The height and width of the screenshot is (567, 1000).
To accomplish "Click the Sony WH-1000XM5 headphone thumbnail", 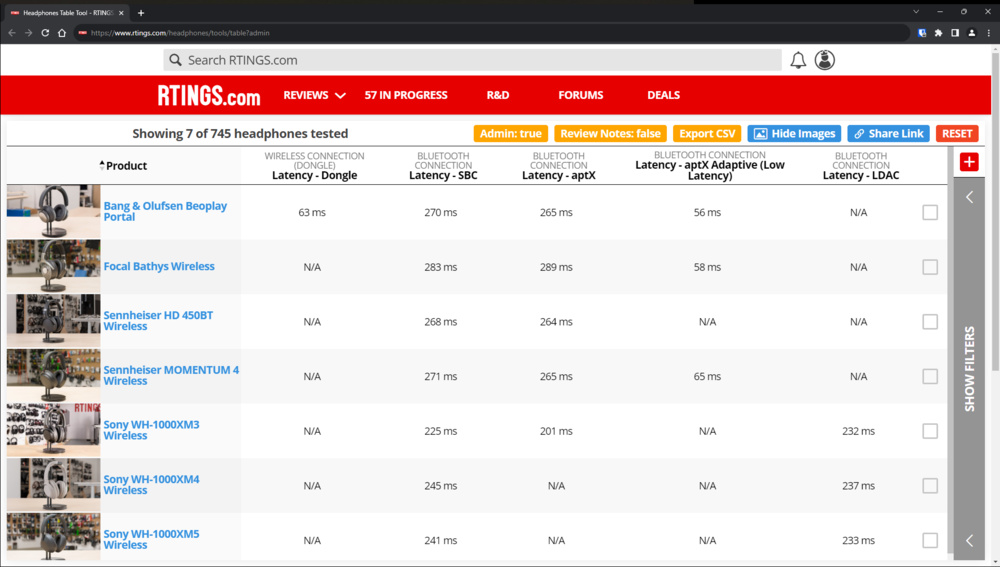I will (x=53, y=540).
